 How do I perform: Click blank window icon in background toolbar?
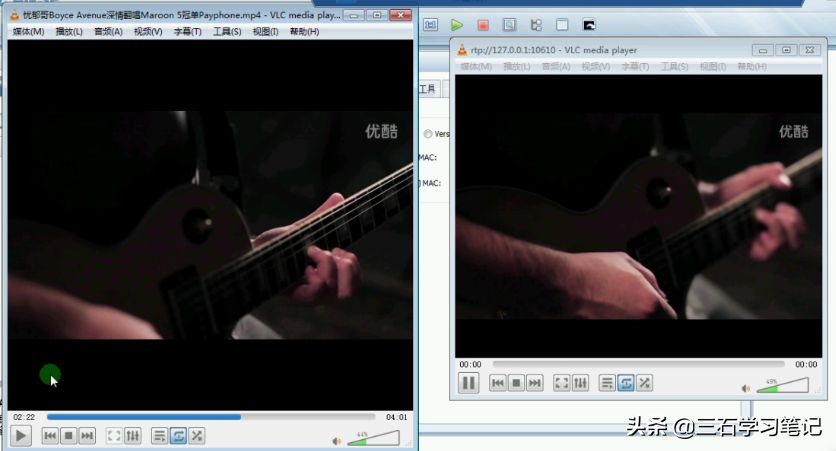(562, 25)
